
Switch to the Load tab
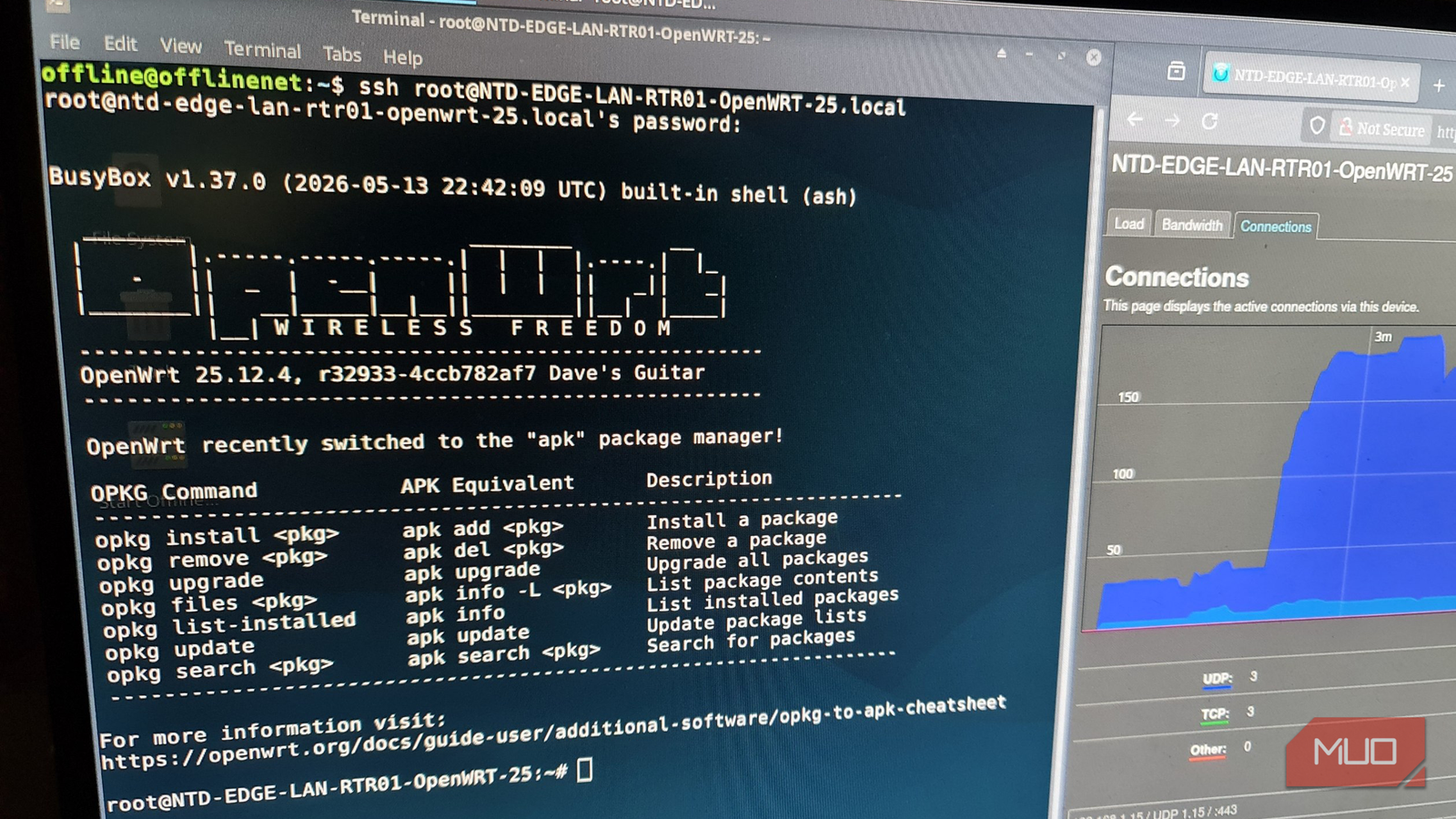1129,223
